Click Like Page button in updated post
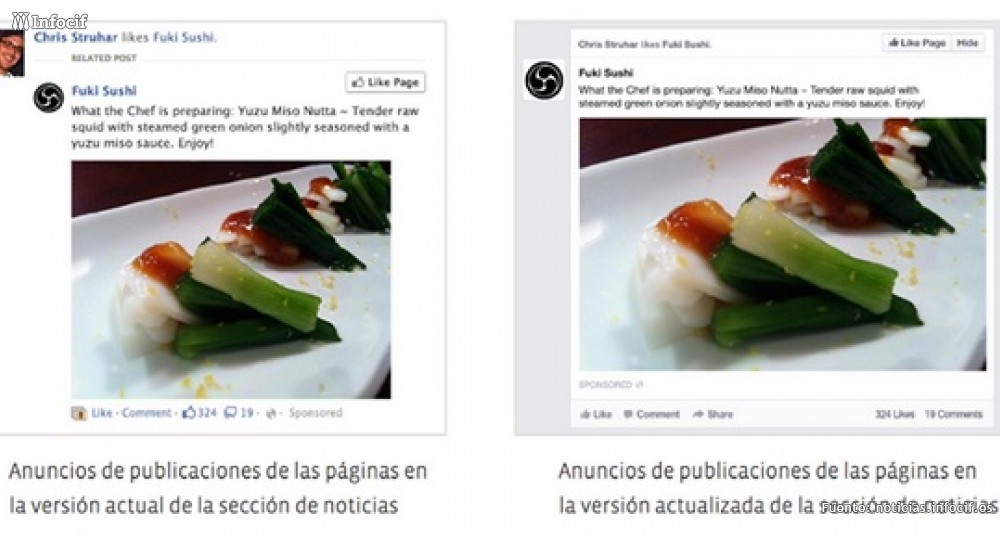The height and width of the screenshot is (540, 1000). point(917,43)
